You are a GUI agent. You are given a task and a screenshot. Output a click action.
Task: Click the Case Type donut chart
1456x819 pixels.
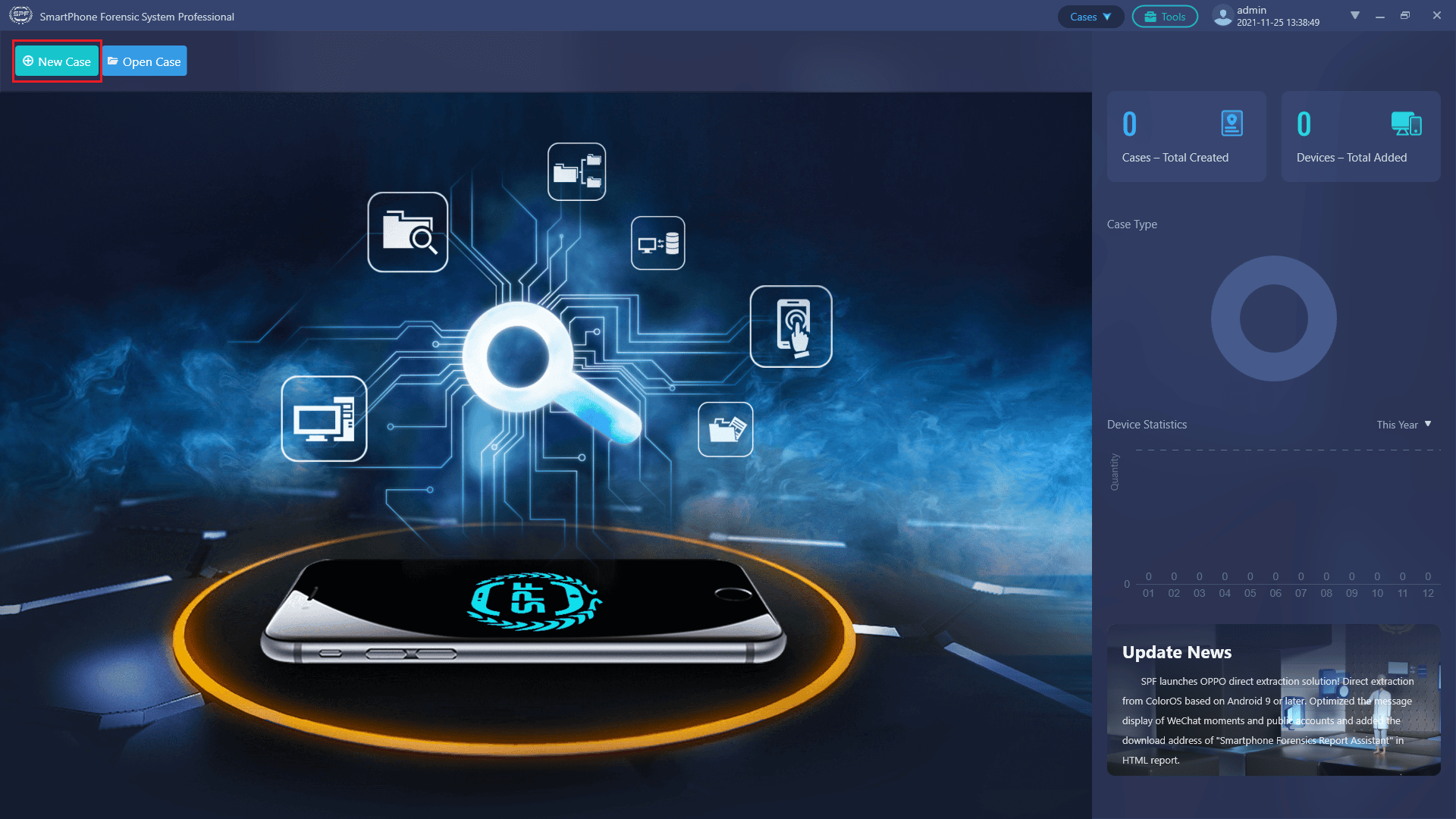(1274, 318)
